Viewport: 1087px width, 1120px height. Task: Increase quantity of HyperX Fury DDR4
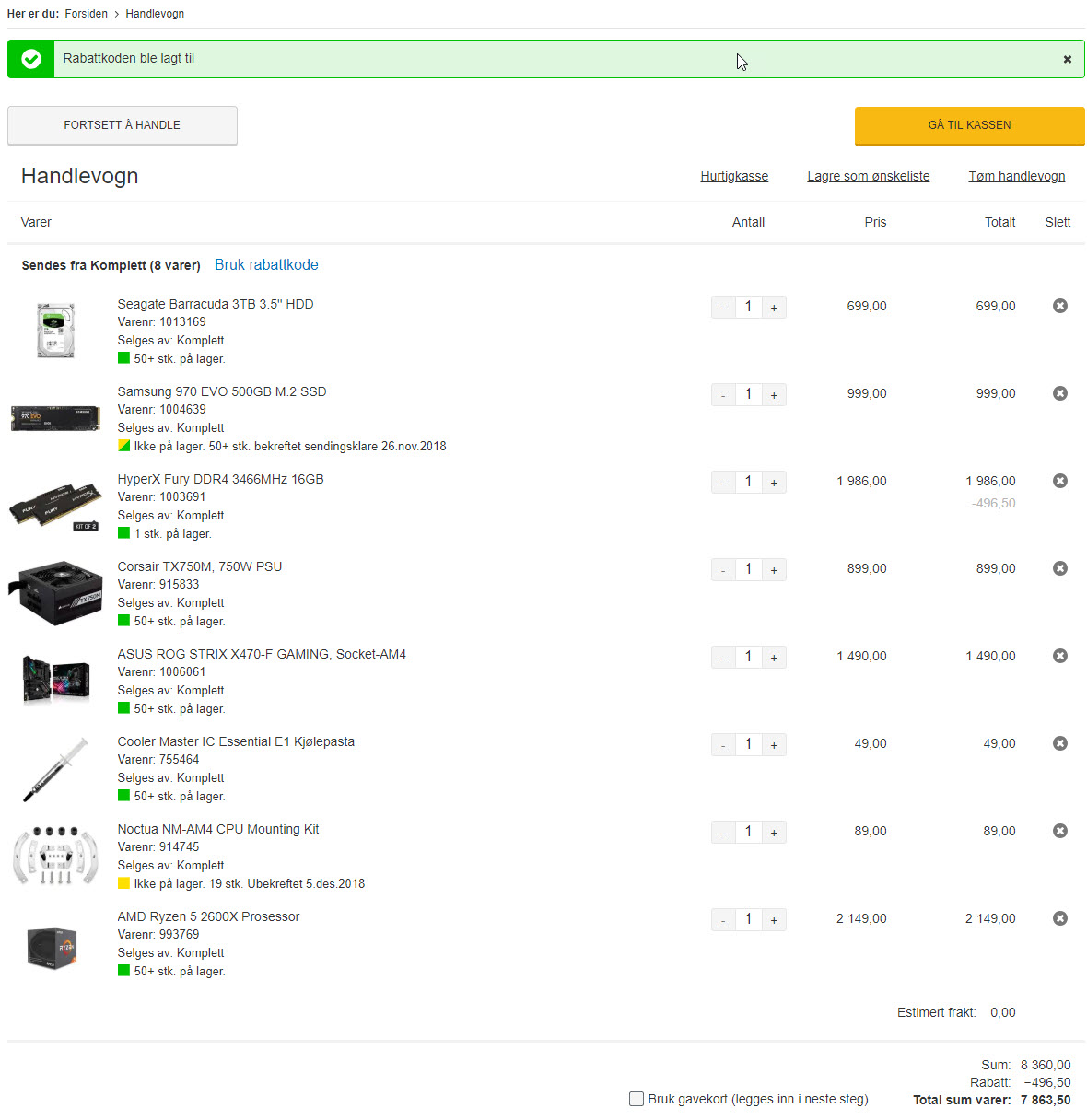(x=774, y=483)
